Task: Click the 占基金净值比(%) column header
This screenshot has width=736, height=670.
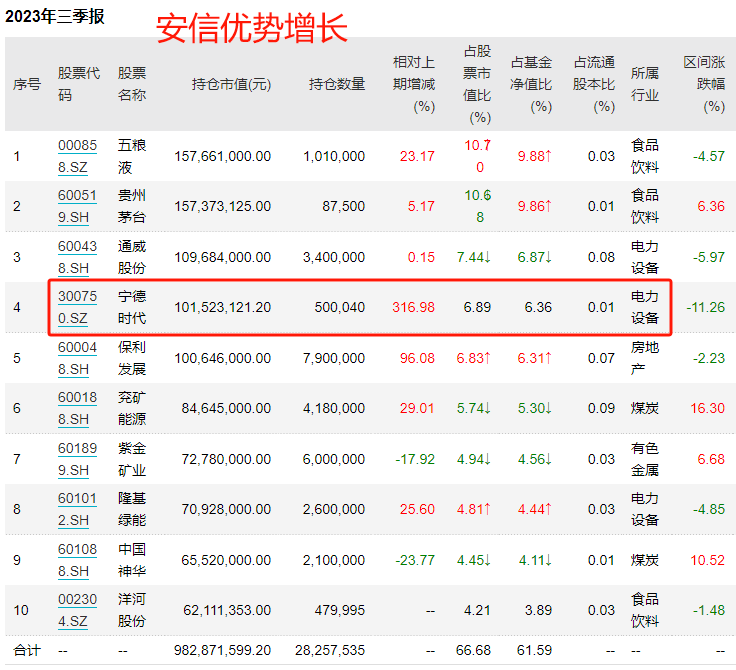Action: 531,85
